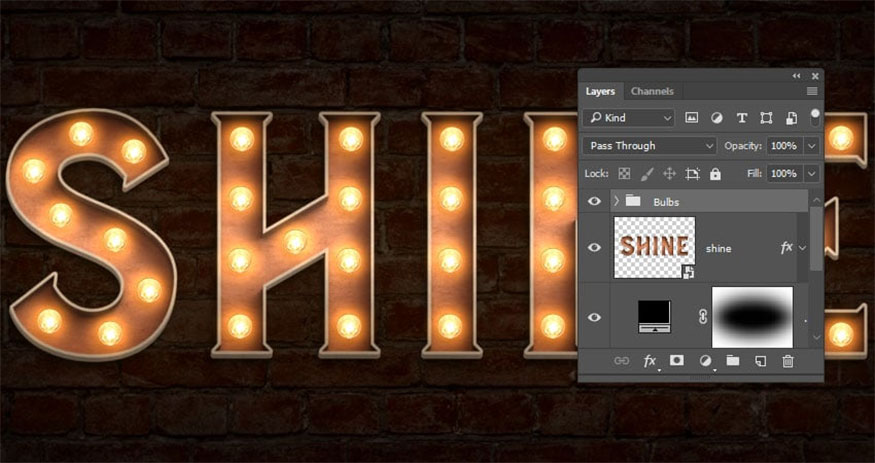Open the Kind filter dropdown
Viewport: 875px width, 463px height.
click(x=629, y=118)
